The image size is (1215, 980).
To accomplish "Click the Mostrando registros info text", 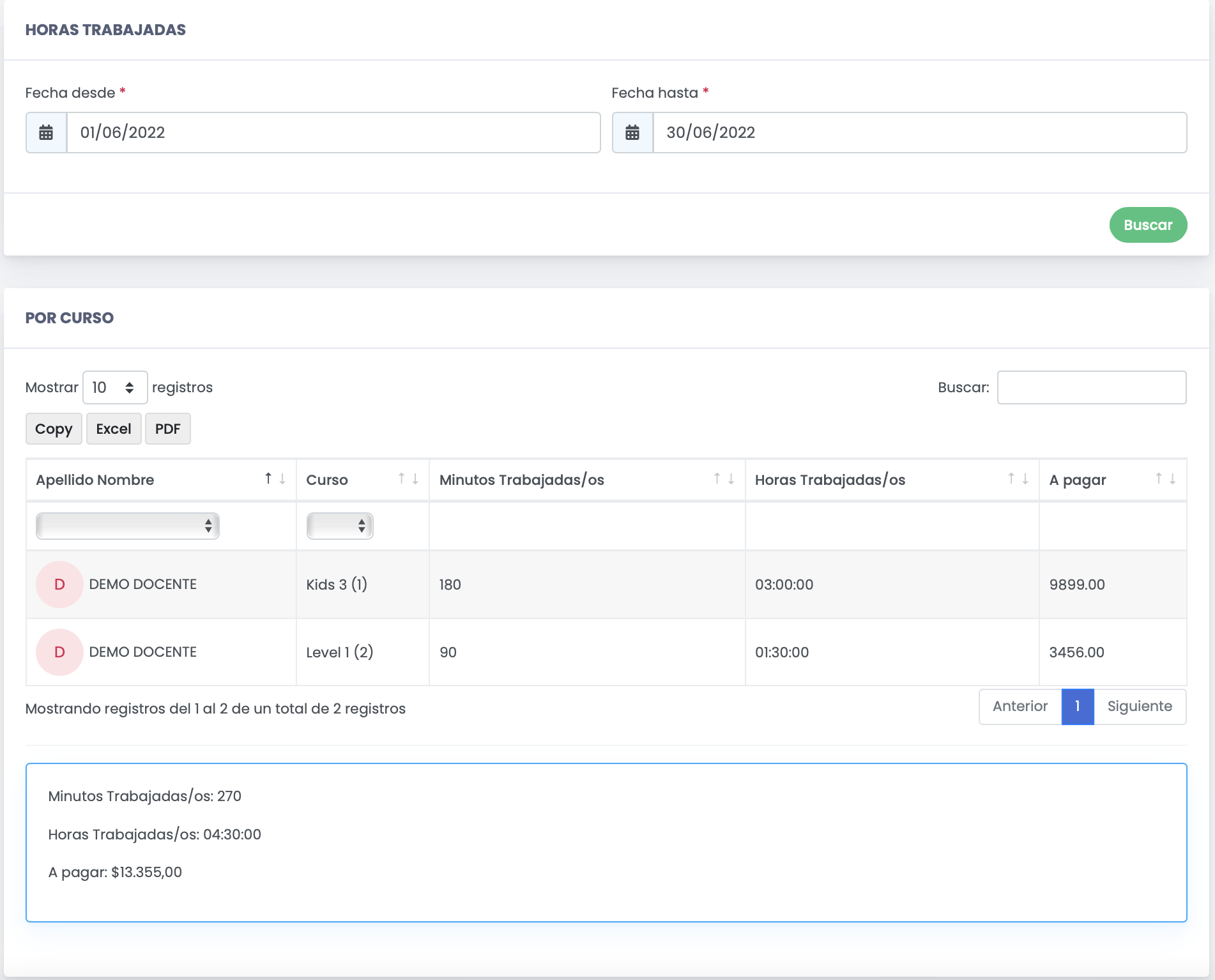I will coord(215,708).
